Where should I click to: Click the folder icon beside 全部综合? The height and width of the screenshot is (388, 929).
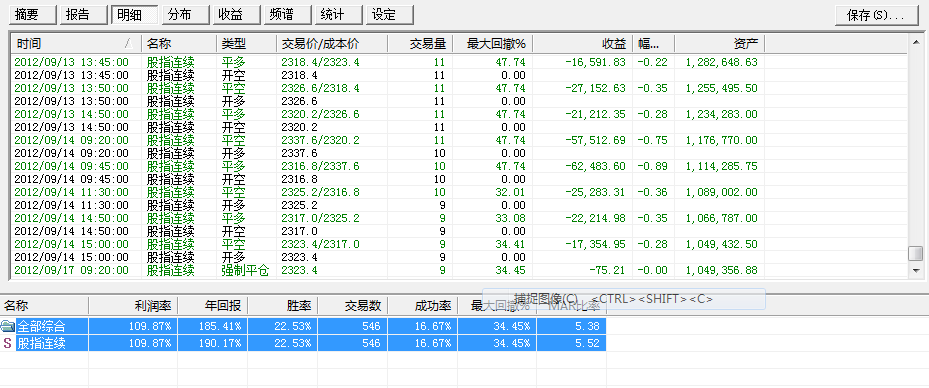[x=8, y=326]
